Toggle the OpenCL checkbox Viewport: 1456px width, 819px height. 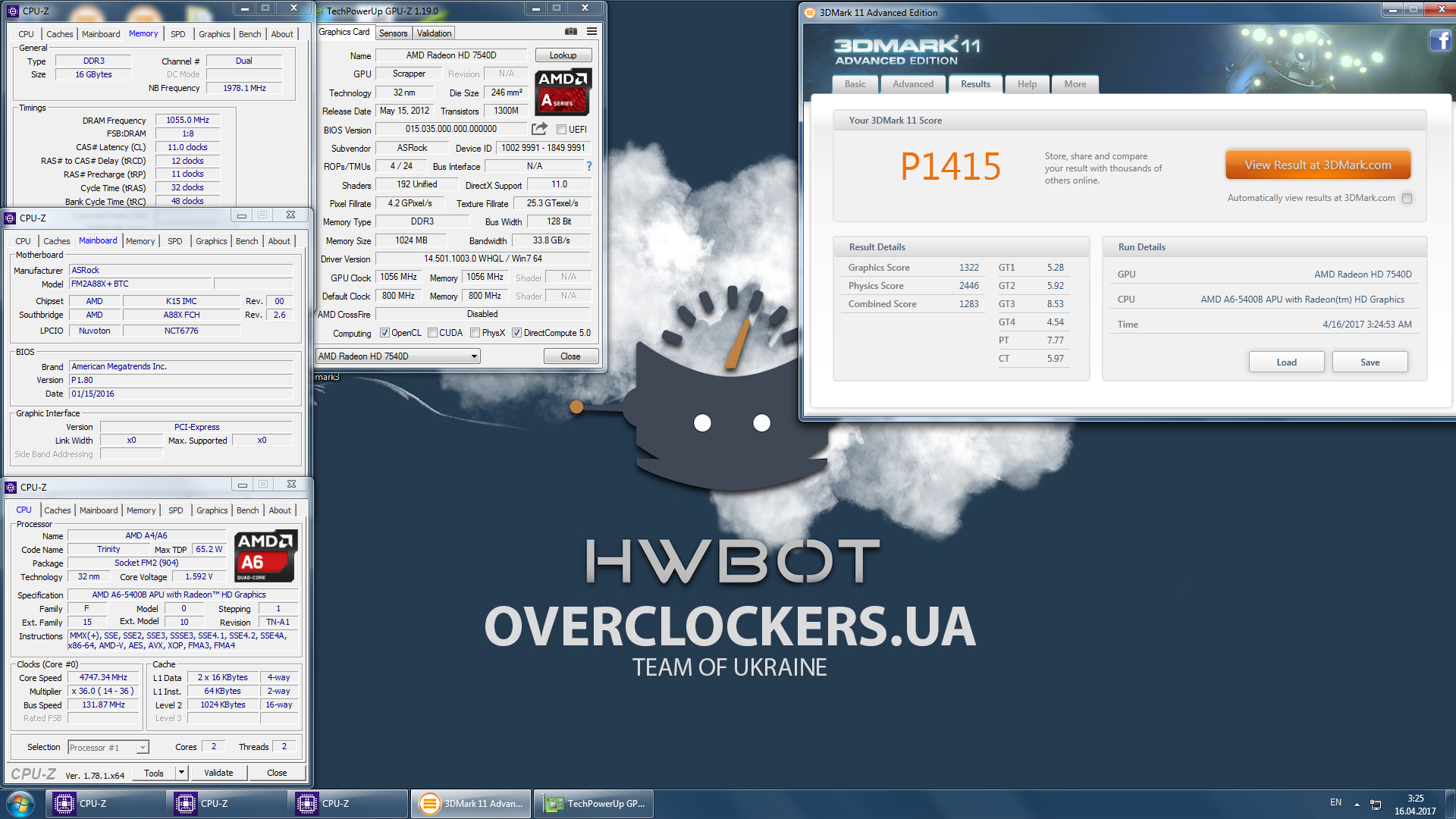click(384, 333)
